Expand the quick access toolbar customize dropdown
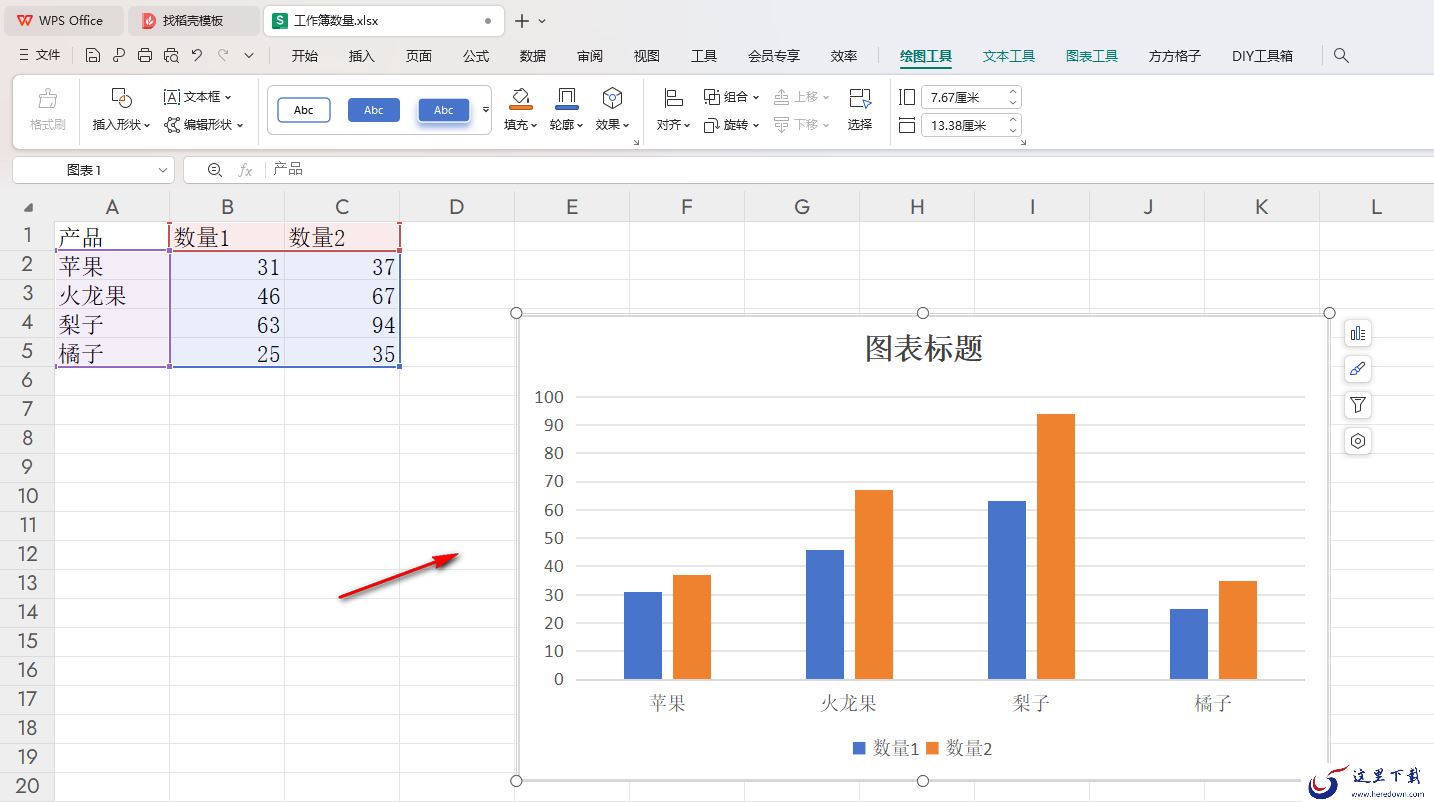This screenshot has height=802, width=1434. point(249,56)
